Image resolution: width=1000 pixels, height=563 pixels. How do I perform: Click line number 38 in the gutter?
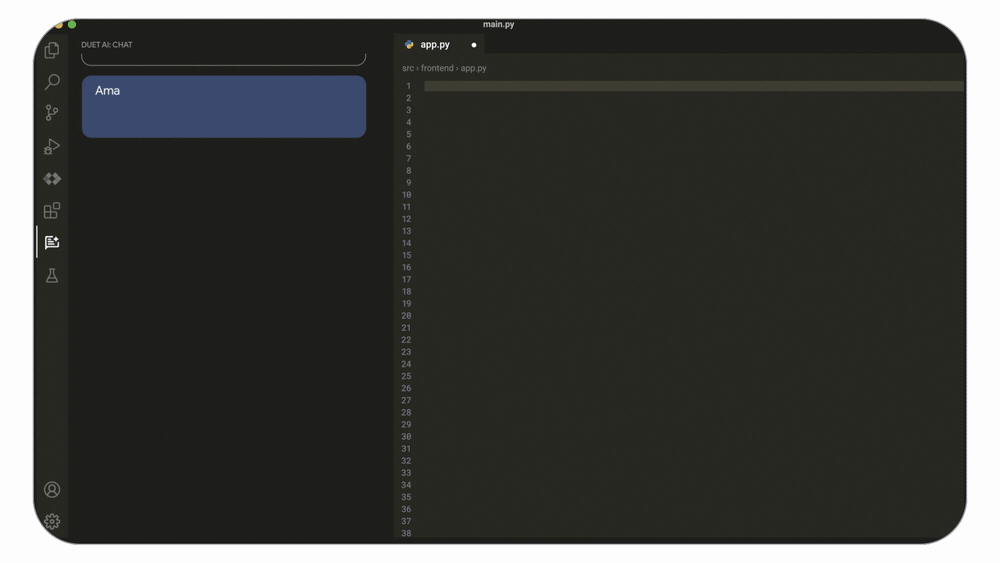407,534
